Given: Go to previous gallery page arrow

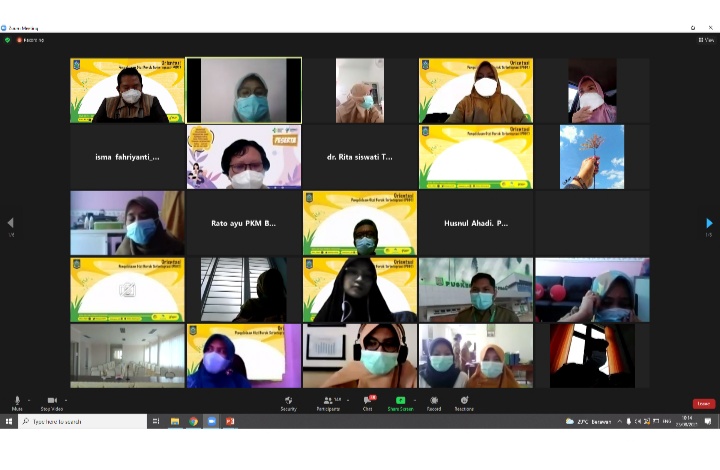Looking at the screenshot, I should pos(10,224).
